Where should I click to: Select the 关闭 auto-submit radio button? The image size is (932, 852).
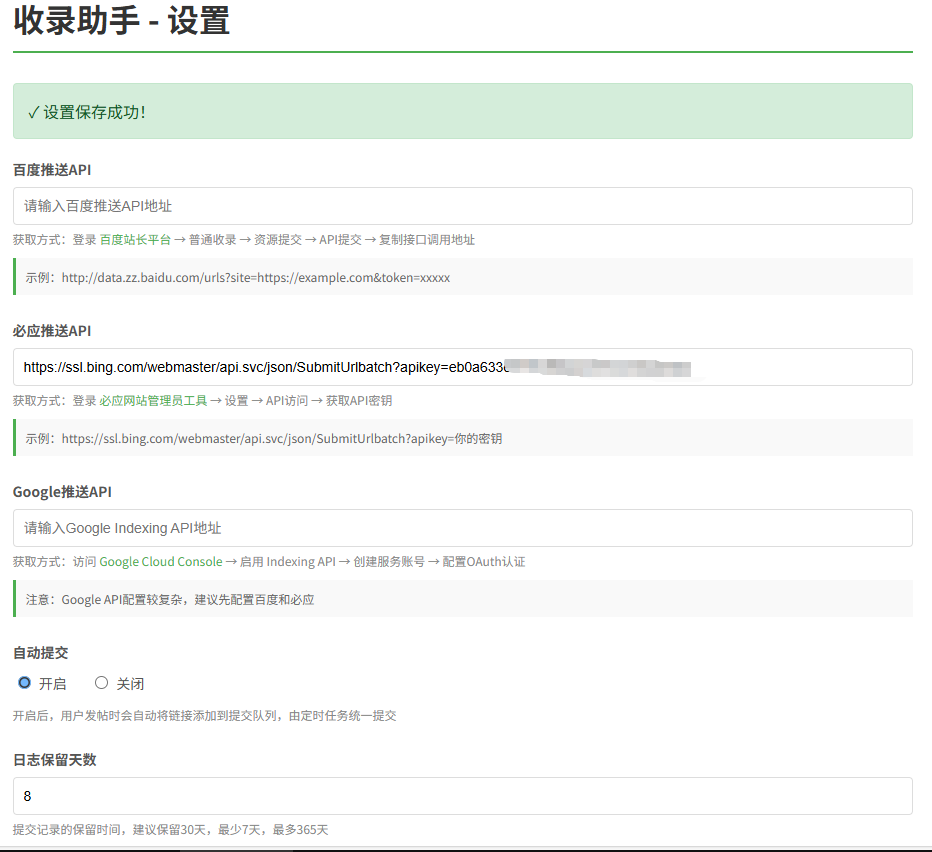coord(101,683)
